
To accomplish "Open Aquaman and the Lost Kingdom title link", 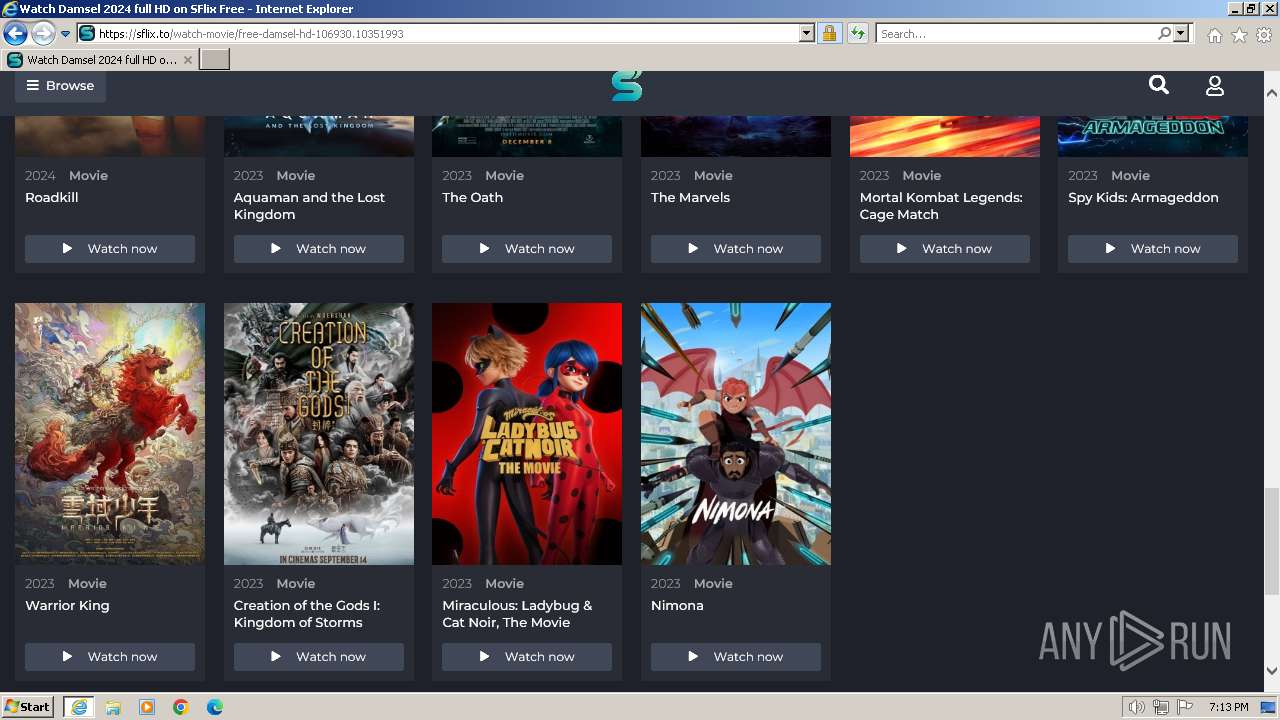I will click(309, 206).
